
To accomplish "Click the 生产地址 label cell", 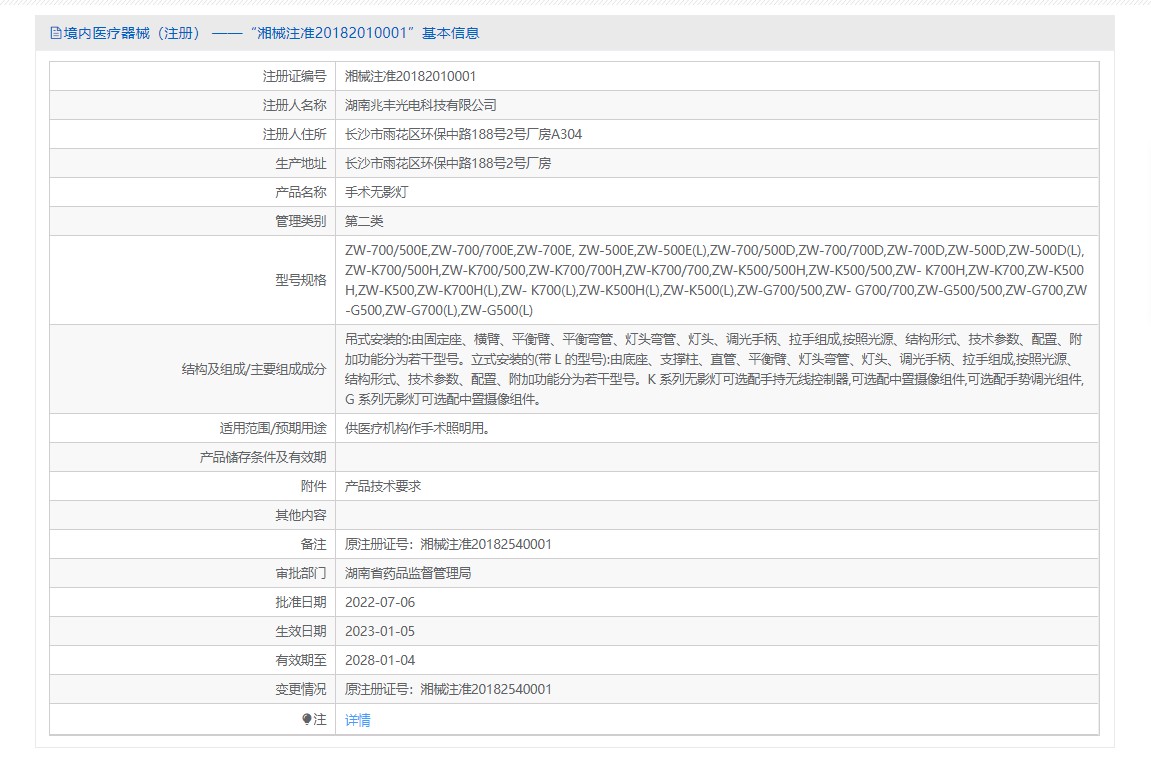I will click(x=192, y=164).
